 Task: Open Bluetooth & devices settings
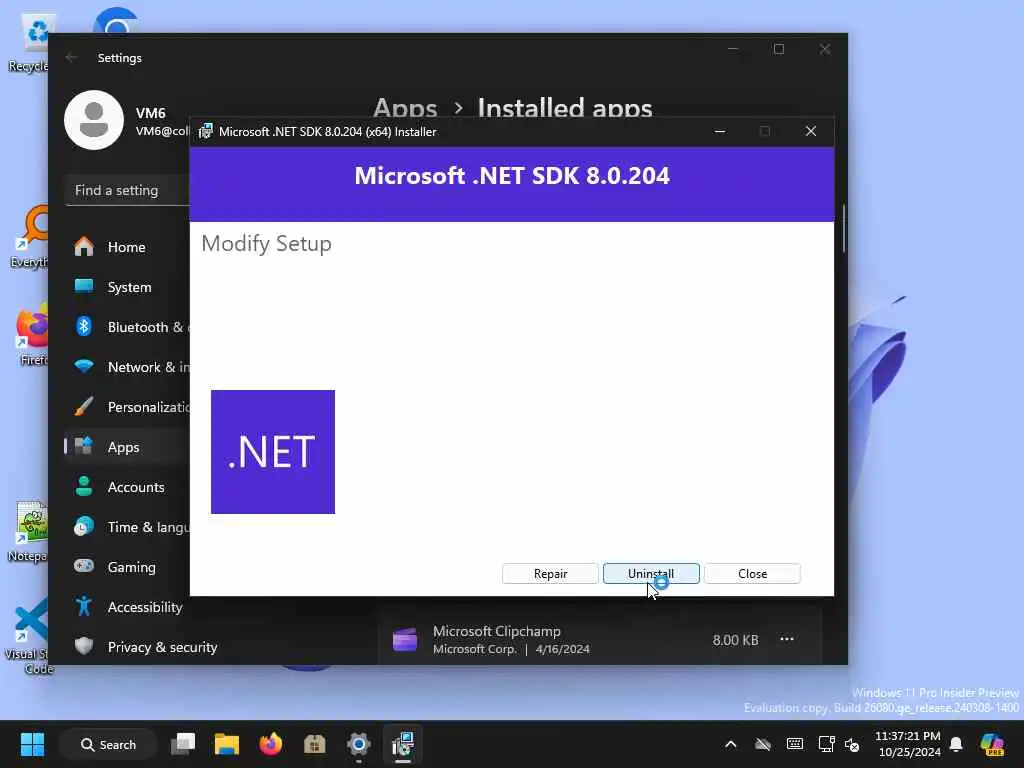[x=127, y=327]
